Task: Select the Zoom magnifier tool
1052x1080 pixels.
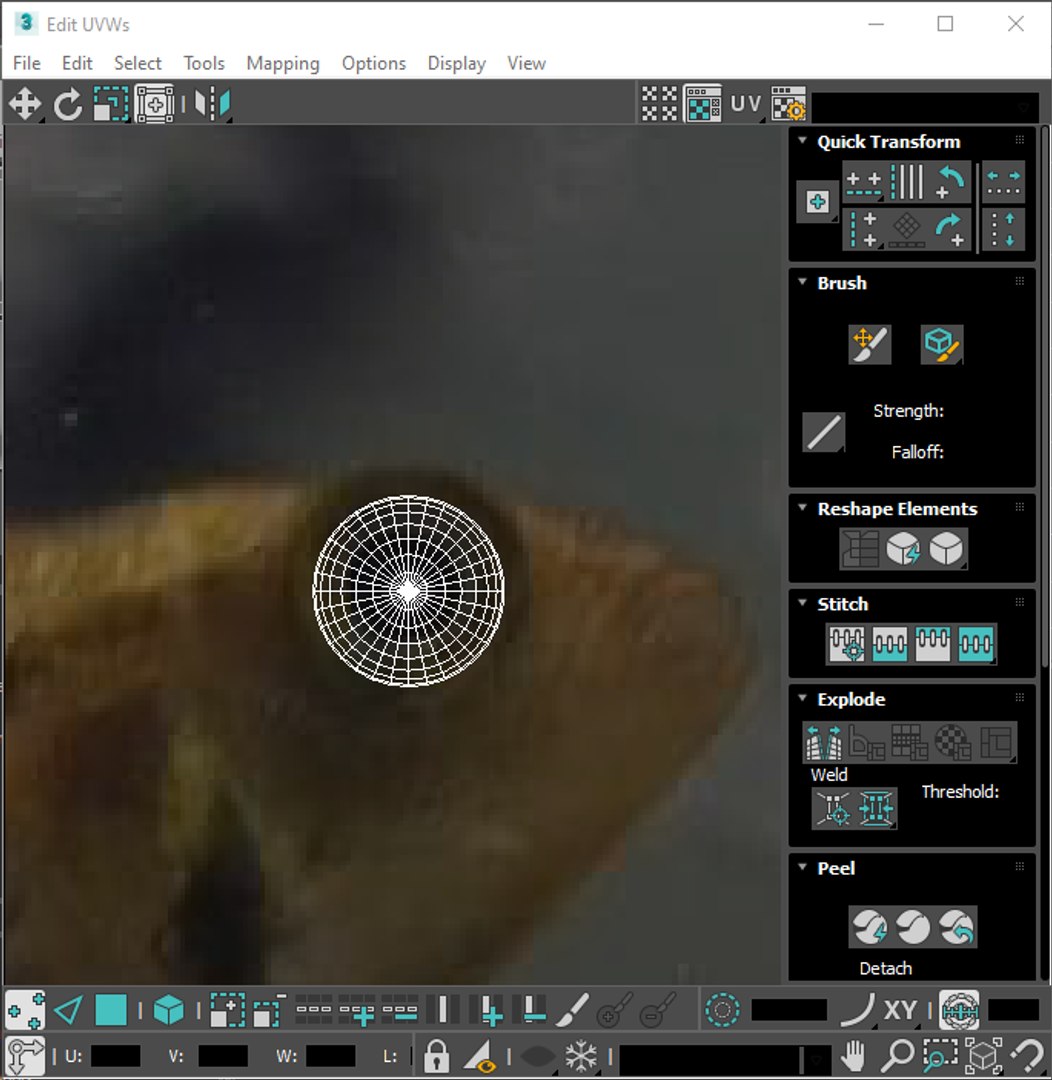Action: pyautogui.click(x=898, y=1055)
